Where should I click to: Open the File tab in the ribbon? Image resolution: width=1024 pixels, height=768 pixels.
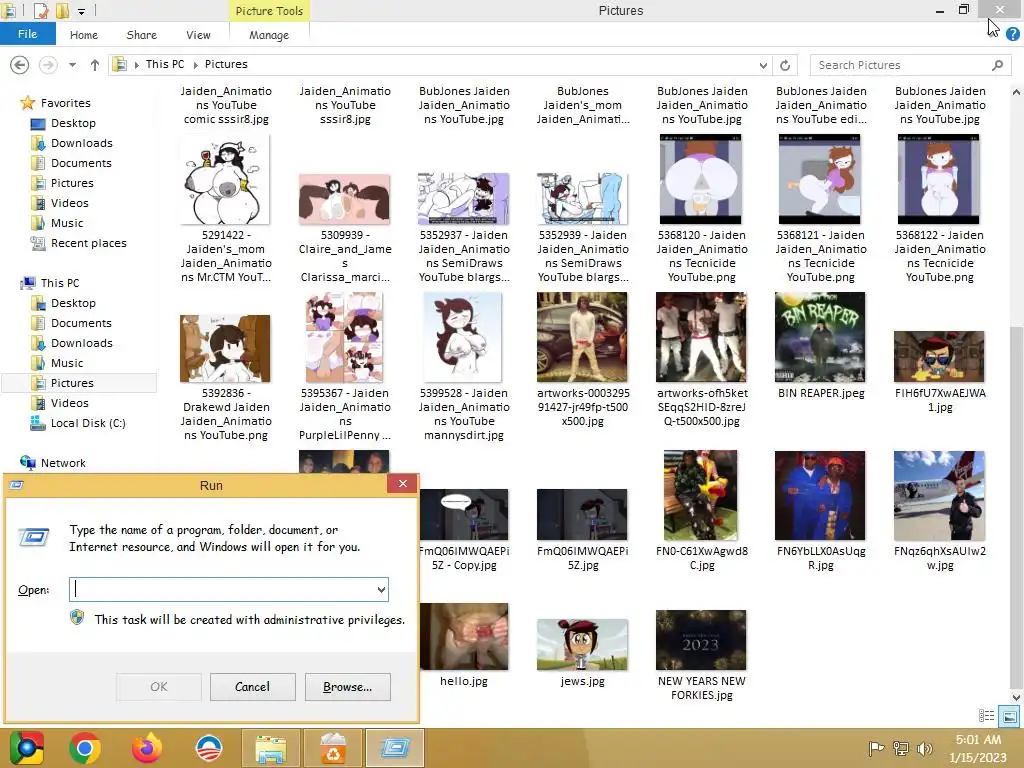27,35
